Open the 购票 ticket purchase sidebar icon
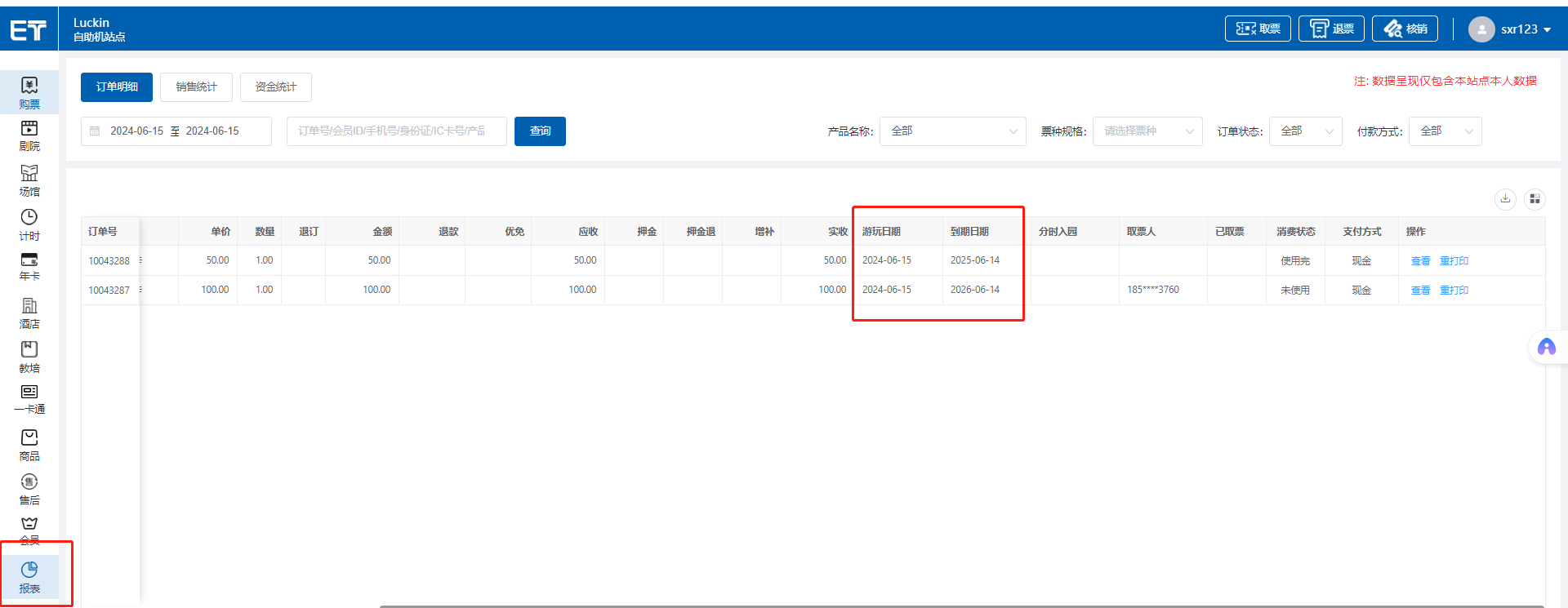This screenshot has width=1568, height=608. 29,92
